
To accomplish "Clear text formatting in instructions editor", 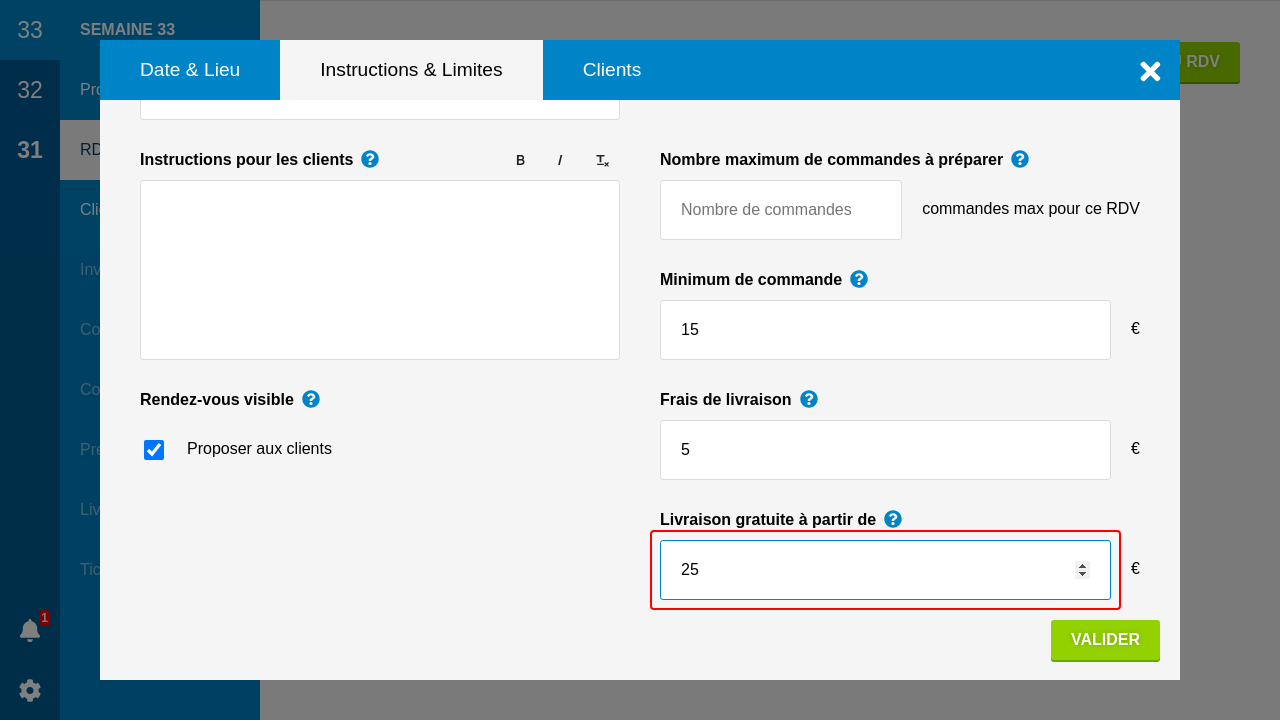I will [x=602, y=160].
